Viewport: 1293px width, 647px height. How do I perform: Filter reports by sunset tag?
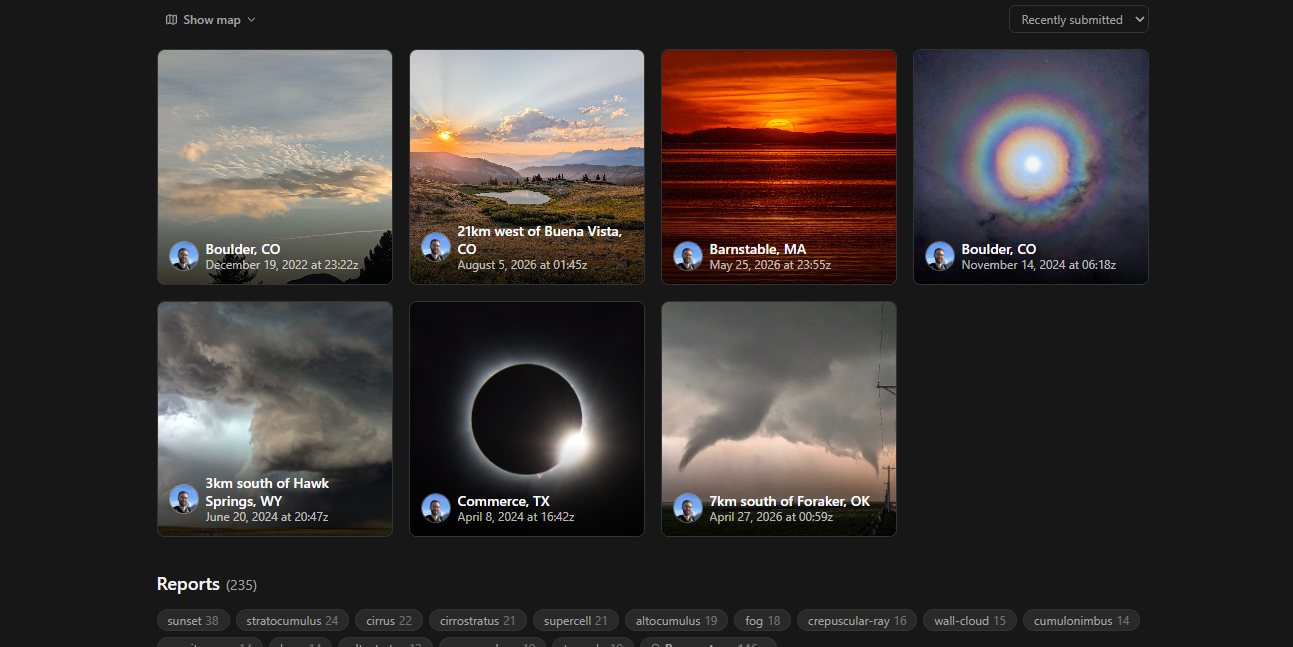(x=193, y=621)
